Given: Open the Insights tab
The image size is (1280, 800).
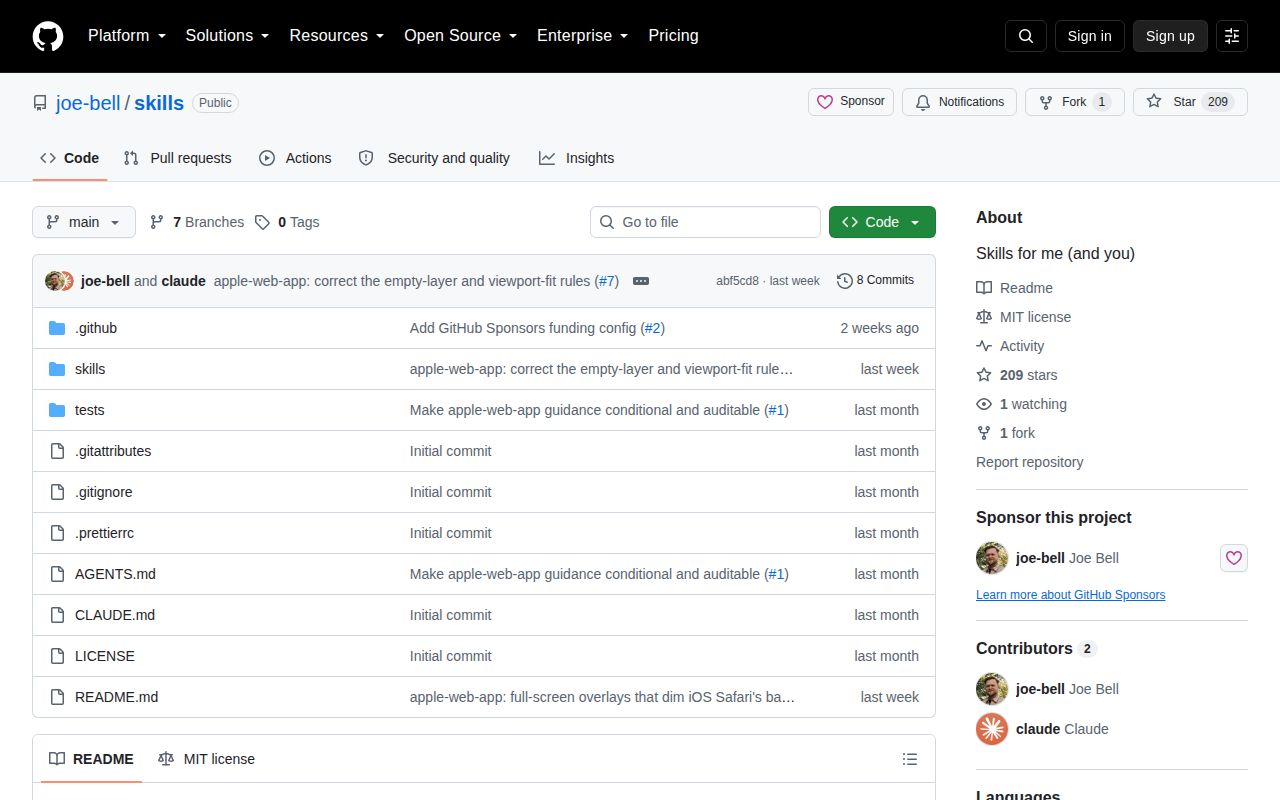Looking at the screenshot, I should pyautogui.click(x=576, y=158).
